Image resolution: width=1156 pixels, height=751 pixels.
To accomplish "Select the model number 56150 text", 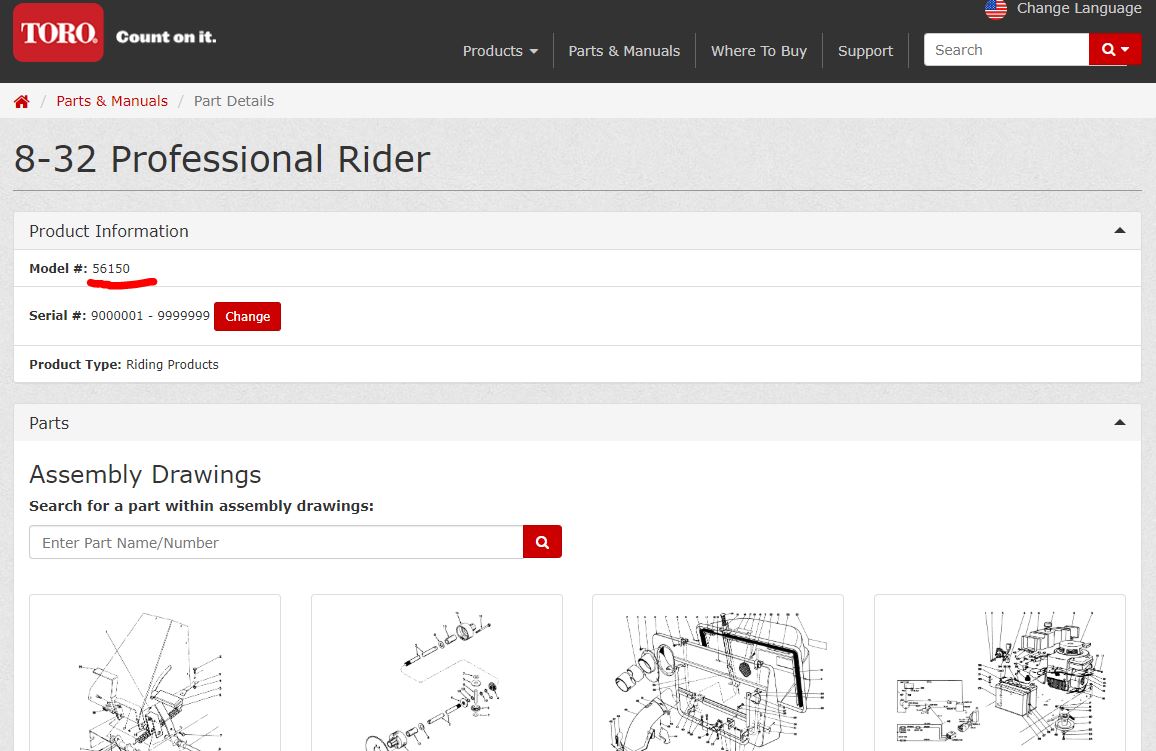I will 111,268.
